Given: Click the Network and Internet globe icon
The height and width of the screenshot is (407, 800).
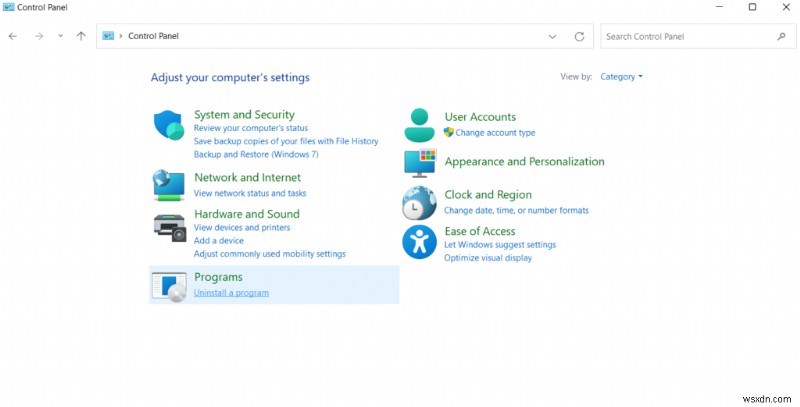Looking at the screenshot, I should point(169,186).
